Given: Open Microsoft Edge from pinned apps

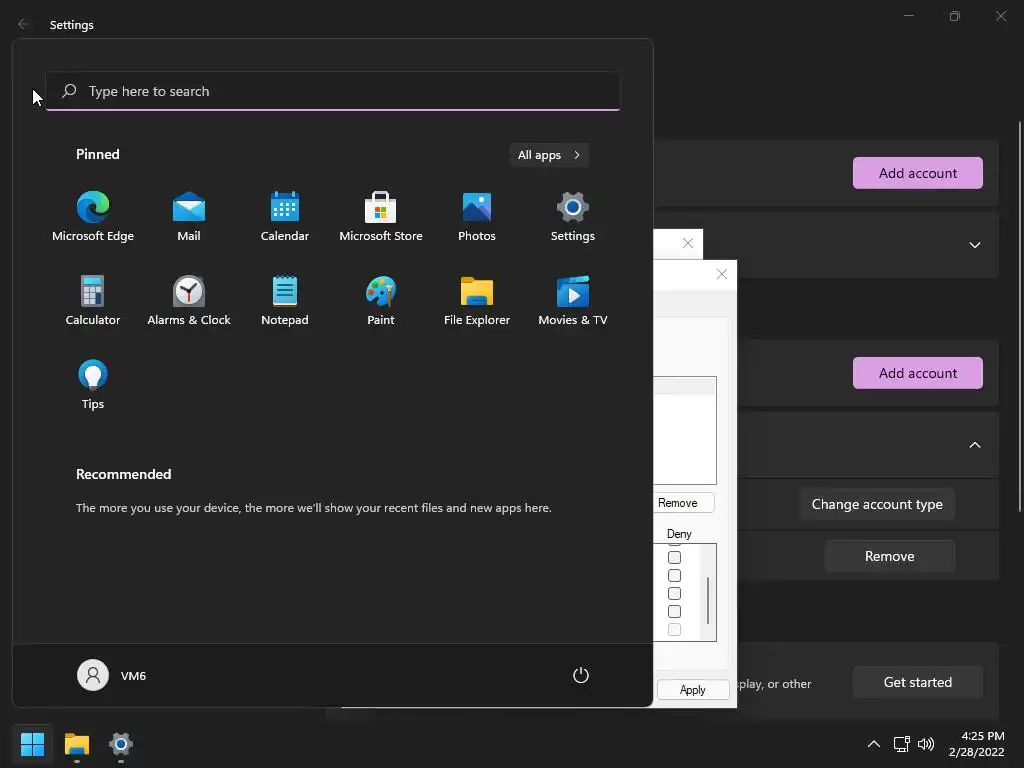Looking at the screenshot, I should 93,216.
